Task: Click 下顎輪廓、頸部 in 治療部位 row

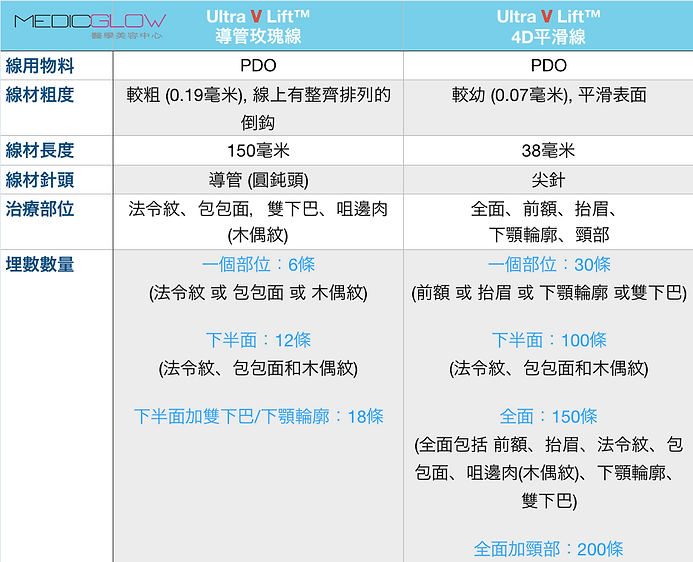Action: 548,235
